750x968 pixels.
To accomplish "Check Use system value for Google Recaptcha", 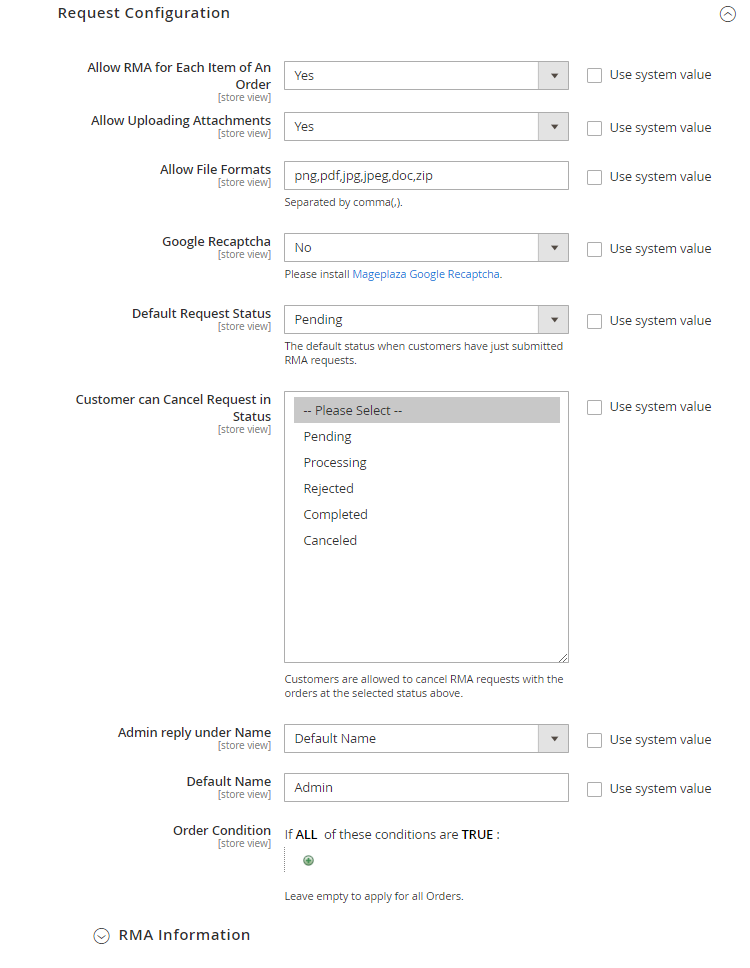I will tap(595, 249).
